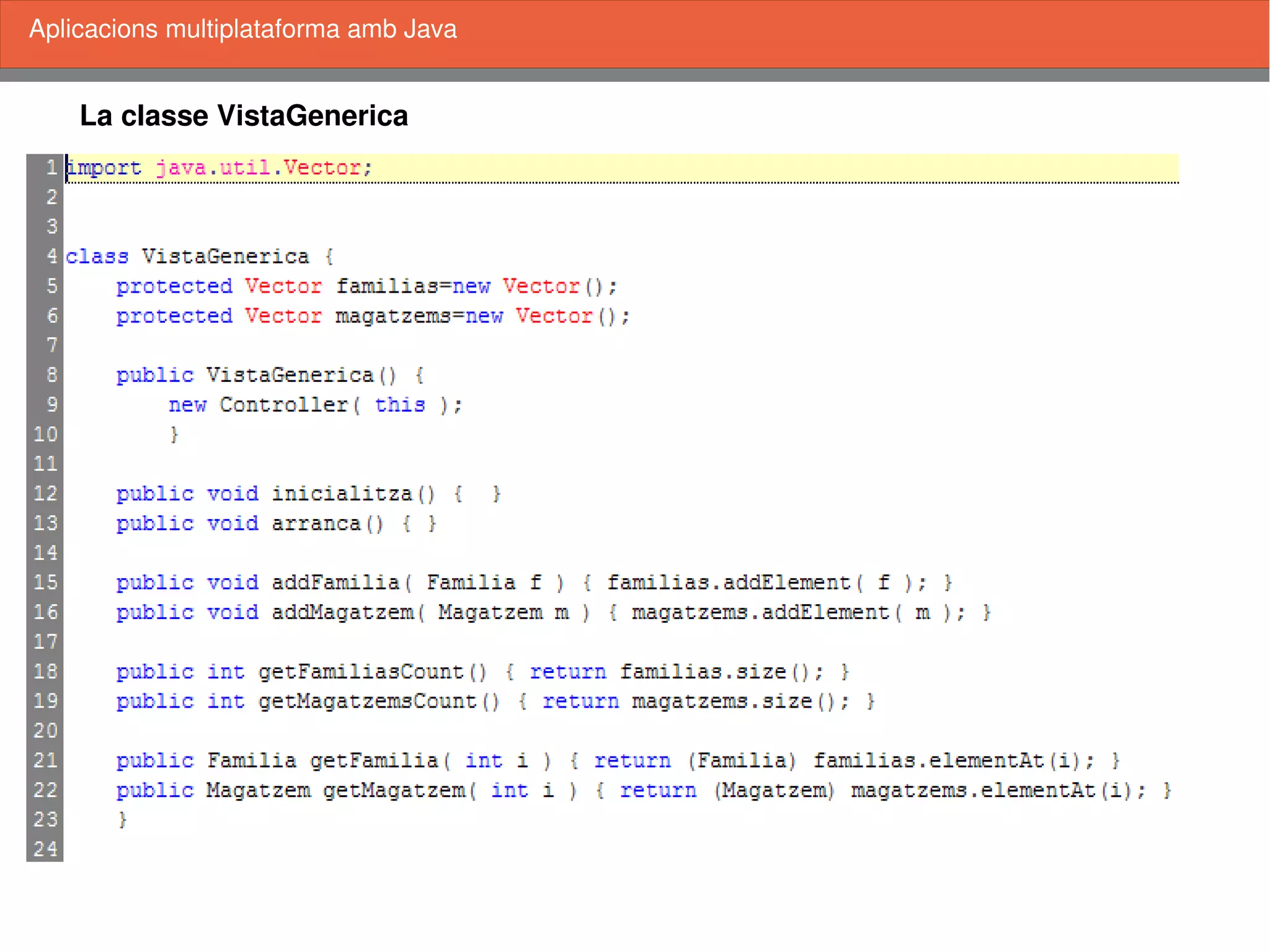Click line number 4 in the gutter
This screenshot has height=952, width=1270.
51,256
